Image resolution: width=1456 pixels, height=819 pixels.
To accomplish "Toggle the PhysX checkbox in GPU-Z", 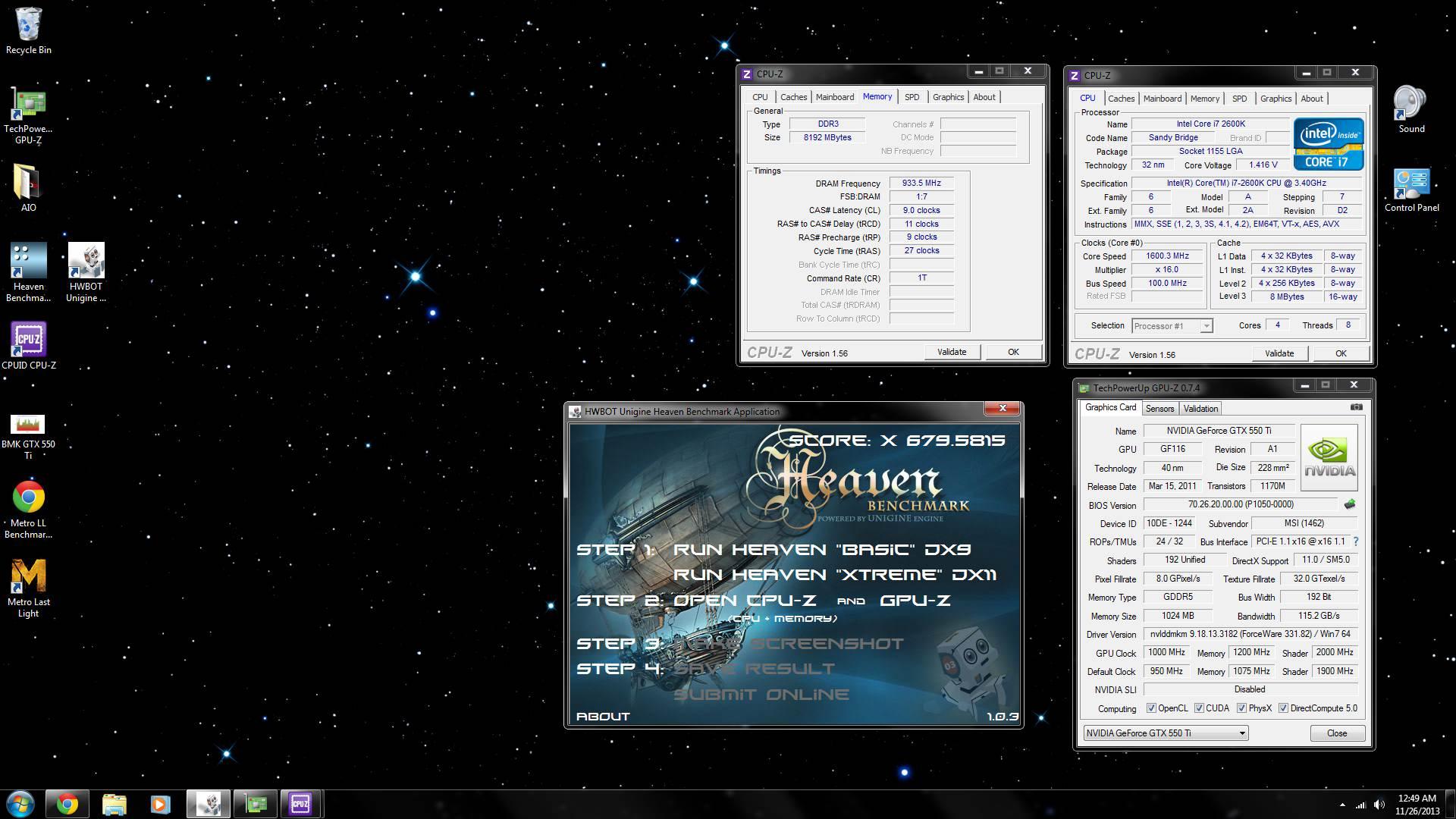I will click(1241, 708).
